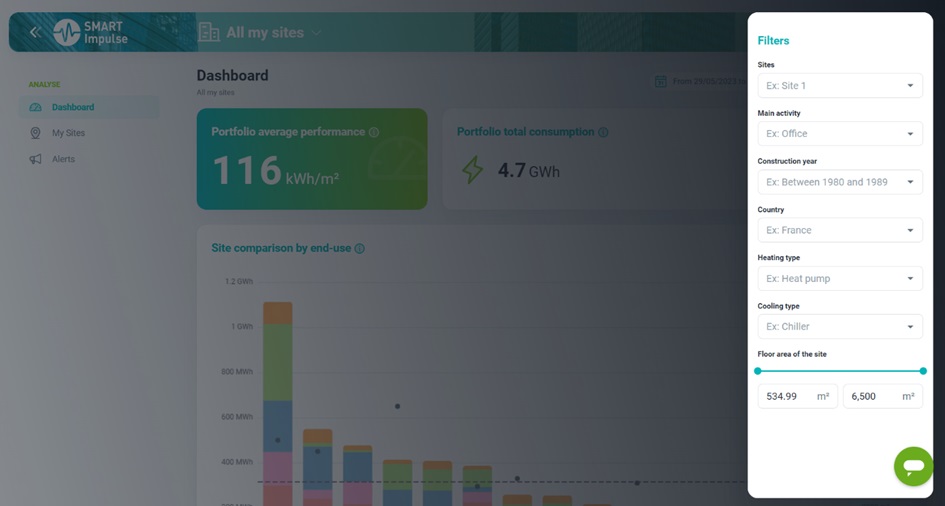The height and width of the screenshot is (506, 945).
Task: Open the Dashboard menu item
Action: 73,107
